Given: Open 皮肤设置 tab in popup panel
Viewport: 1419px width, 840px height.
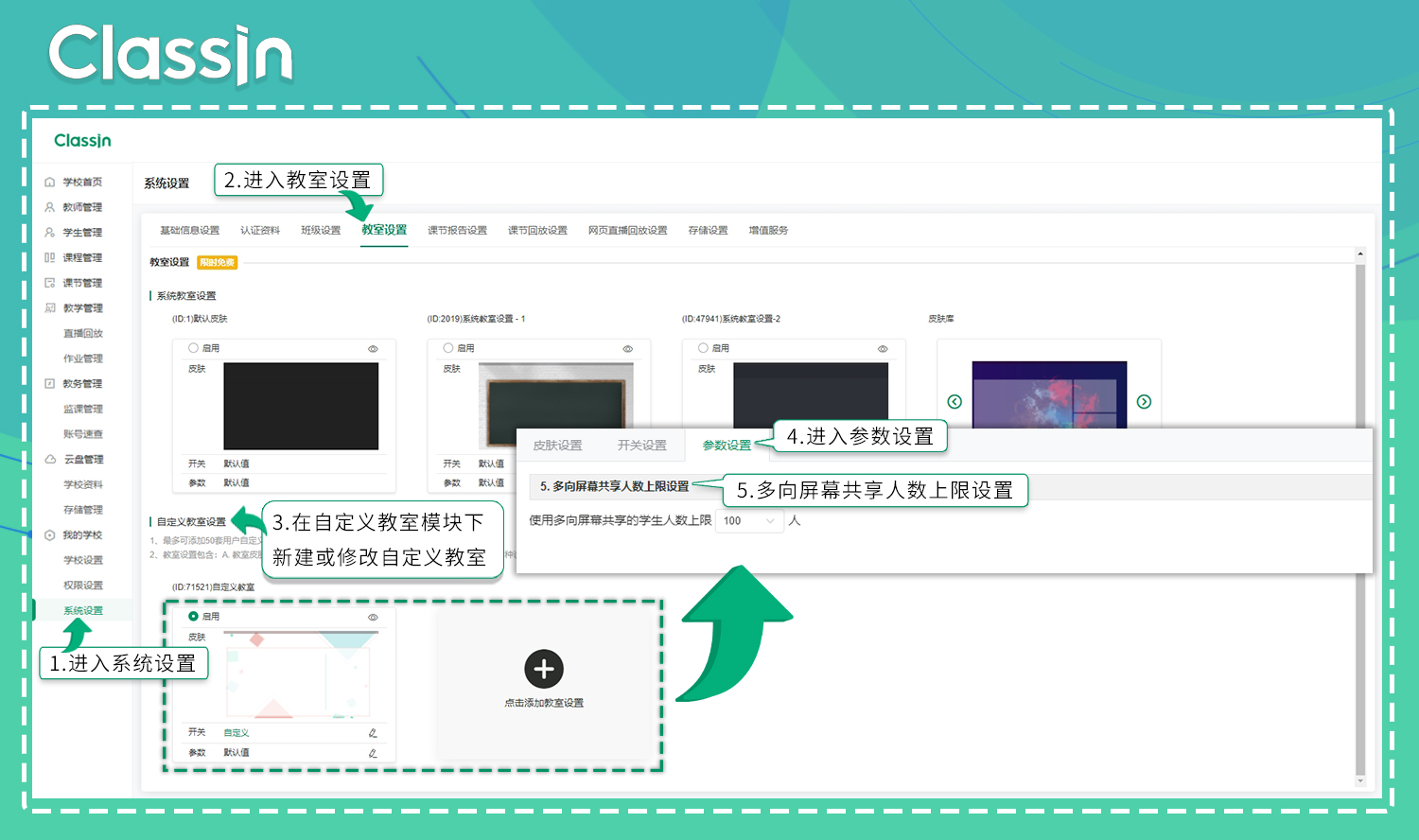Looking at the screenshot, I should click(557, 446).
